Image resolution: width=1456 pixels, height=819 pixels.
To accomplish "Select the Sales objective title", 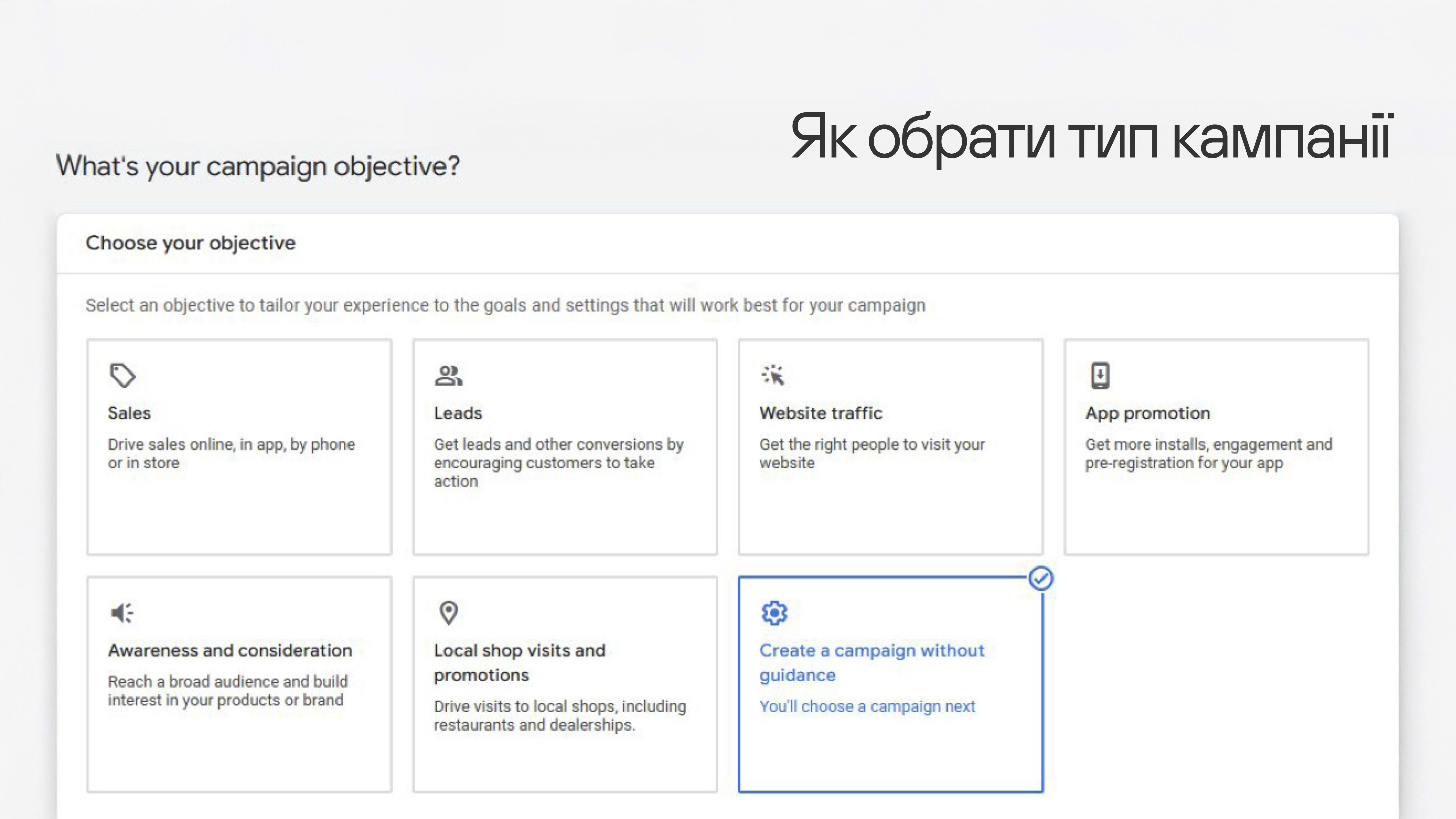I will tap(129, 413).
